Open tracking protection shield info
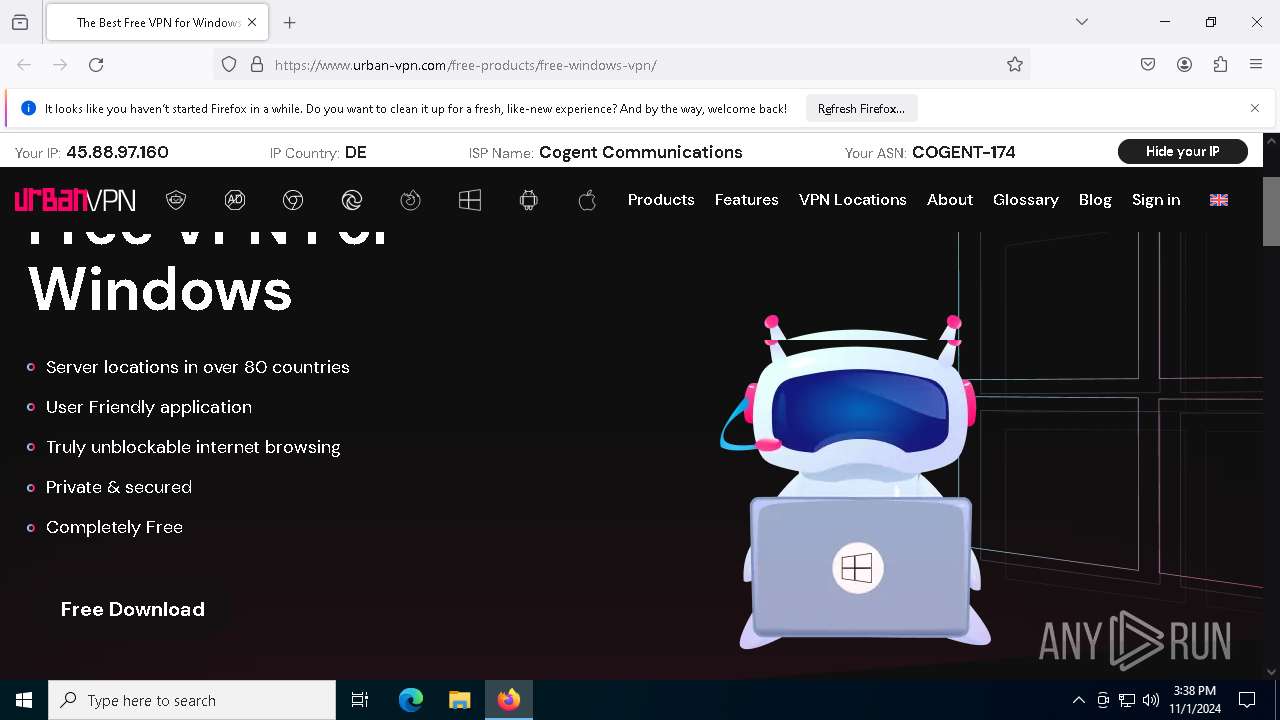 [x=229, y=65]
